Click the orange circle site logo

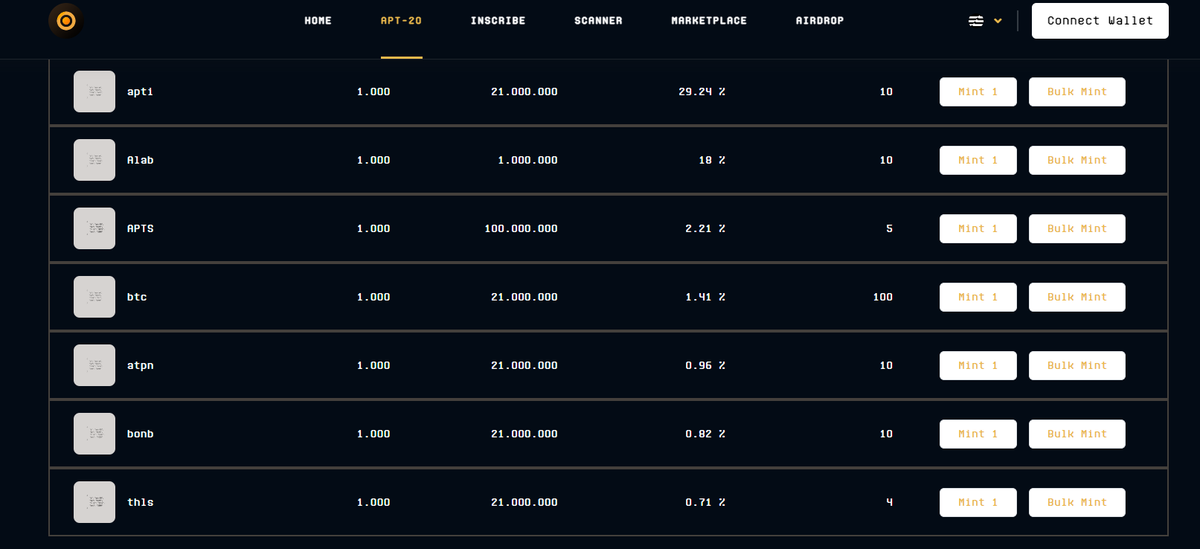(66, 20)
